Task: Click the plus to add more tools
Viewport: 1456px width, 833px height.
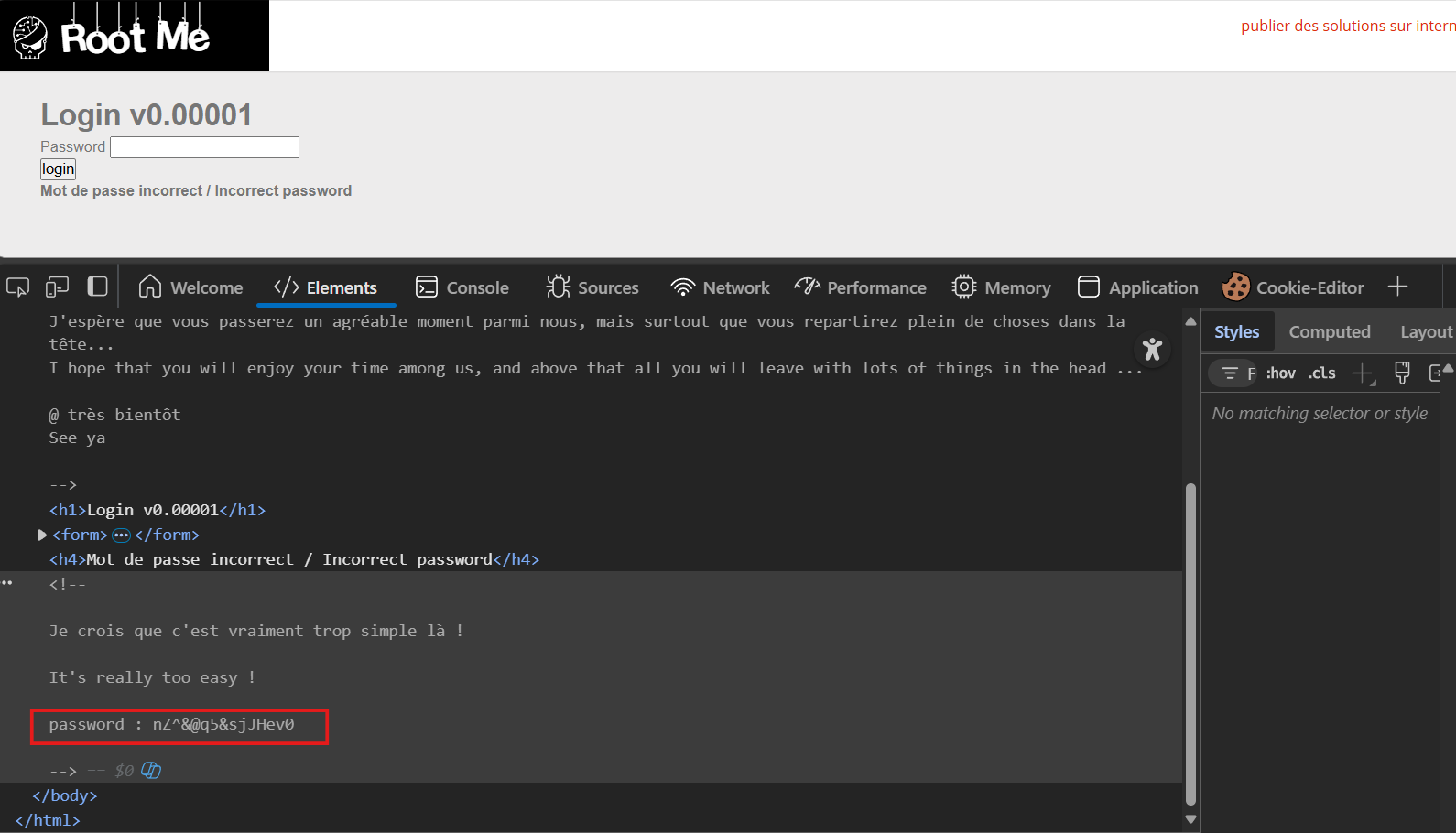Action: 1397,287
